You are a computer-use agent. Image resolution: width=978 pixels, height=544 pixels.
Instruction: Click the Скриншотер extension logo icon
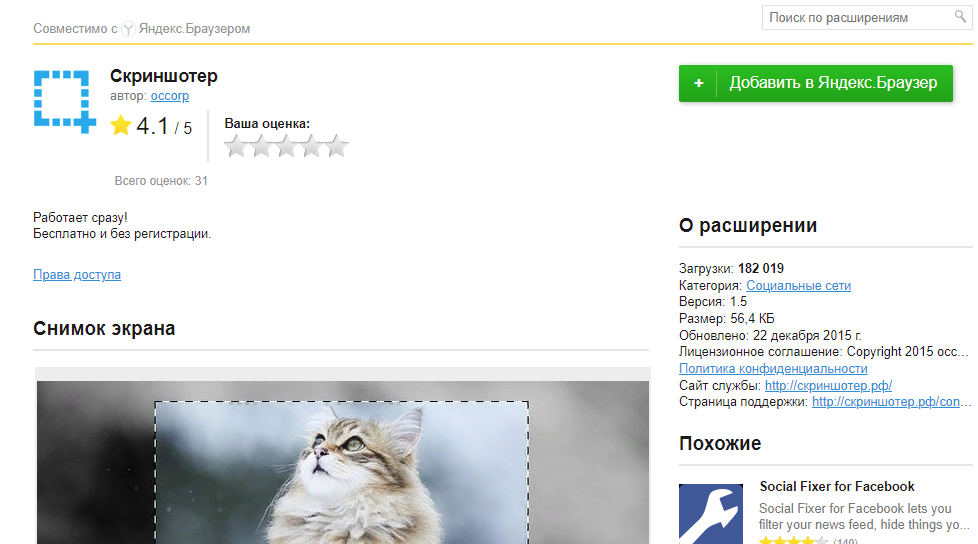pyautogui.click(x=65, y=102)
